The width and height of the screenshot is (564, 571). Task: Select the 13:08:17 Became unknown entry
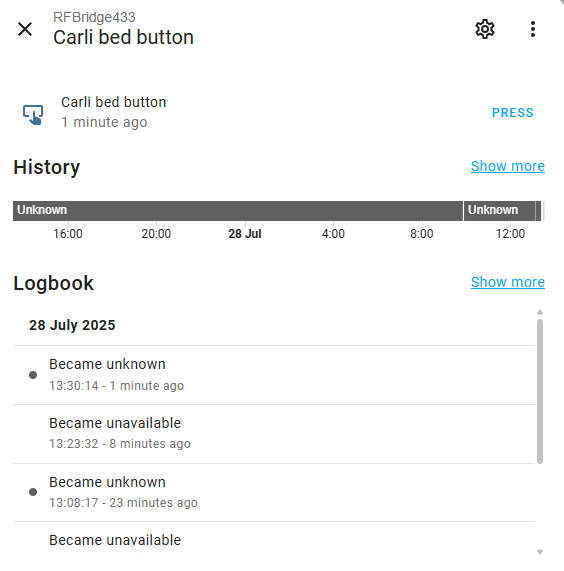[274, 492]
